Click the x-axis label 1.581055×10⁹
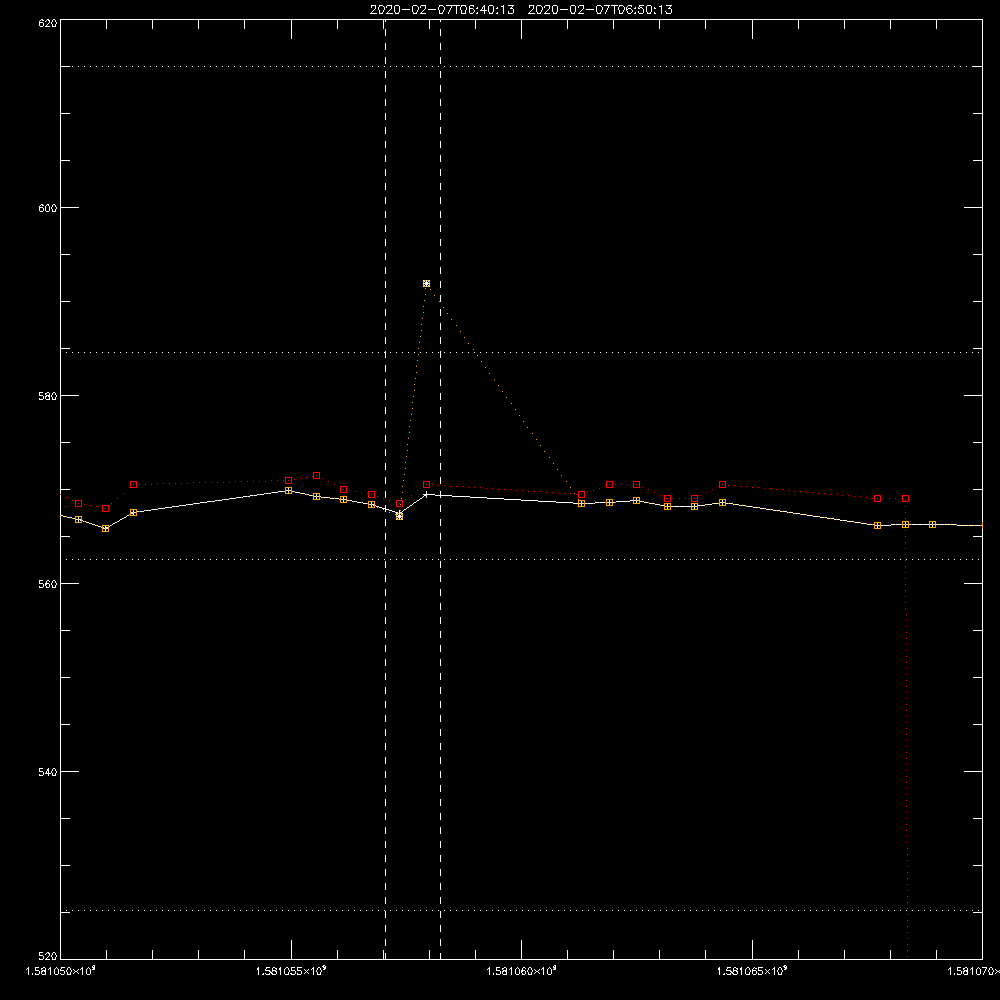The height and width of the screenshot is (1000, 1000). pyautogui.click(x=291, y=971)
